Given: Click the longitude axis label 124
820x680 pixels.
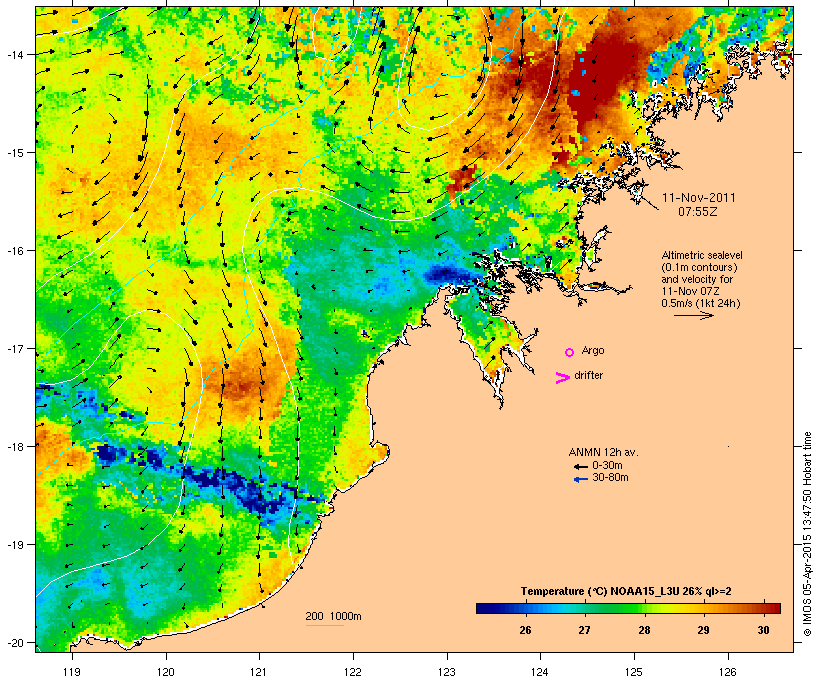Looking at the screenshot, I should click(x=540, y=672).
